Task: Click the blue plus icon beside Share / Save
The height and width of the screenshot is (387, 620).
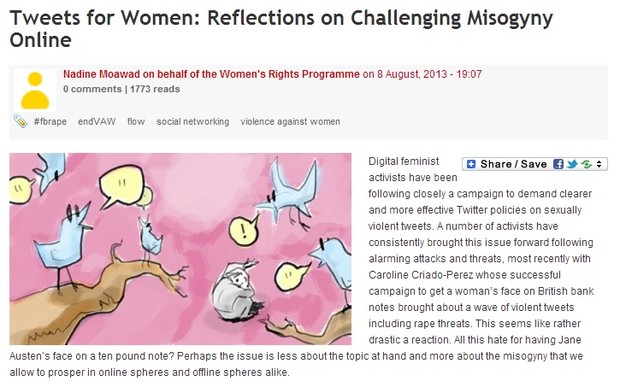Action: tap(471, 164)
